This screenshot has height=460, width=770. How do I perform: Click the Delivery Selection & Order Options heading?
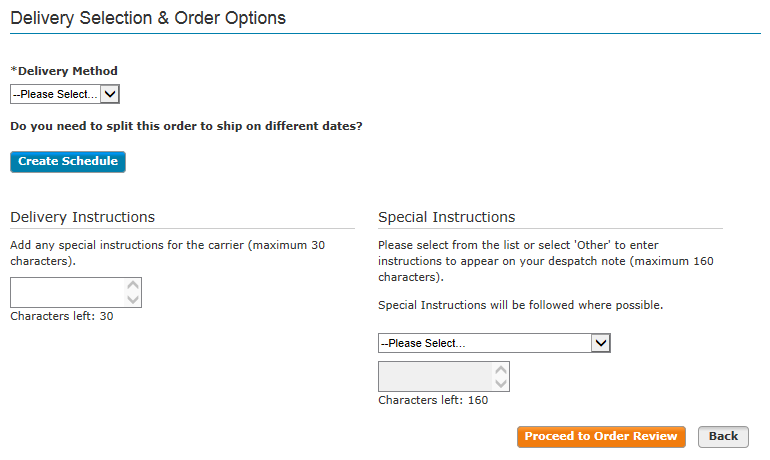tap(148, 18)
